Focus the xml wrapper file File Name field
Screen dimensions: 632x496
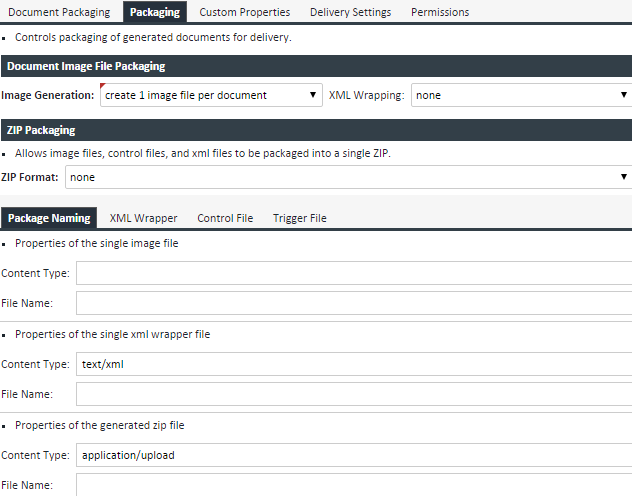point(354,394)
